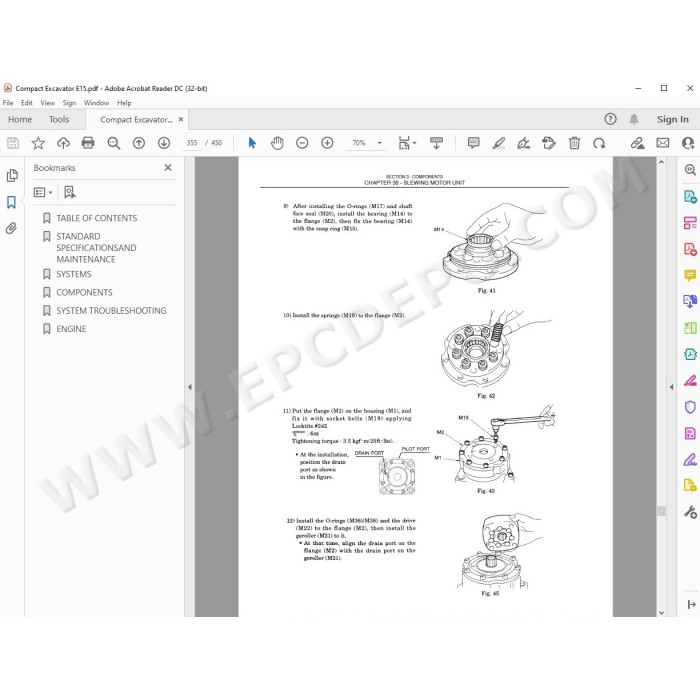Go to the SYSTEMS bookmark
This screenshot has width=700, height=700.
pos(74,274)
